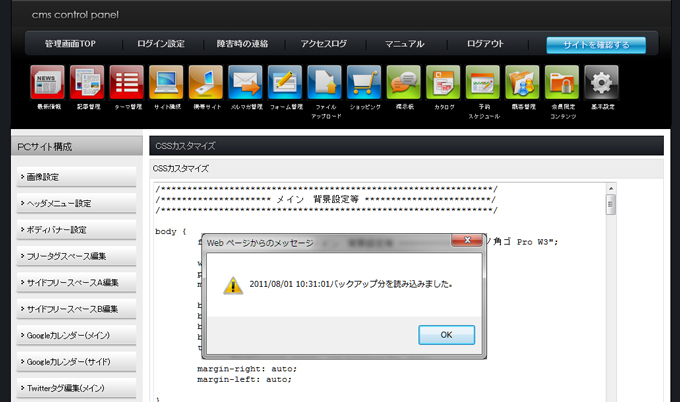This screenshot has height=402, width=680.
Task: Open the 最新情報 news icon
Action: coord(48,81)
